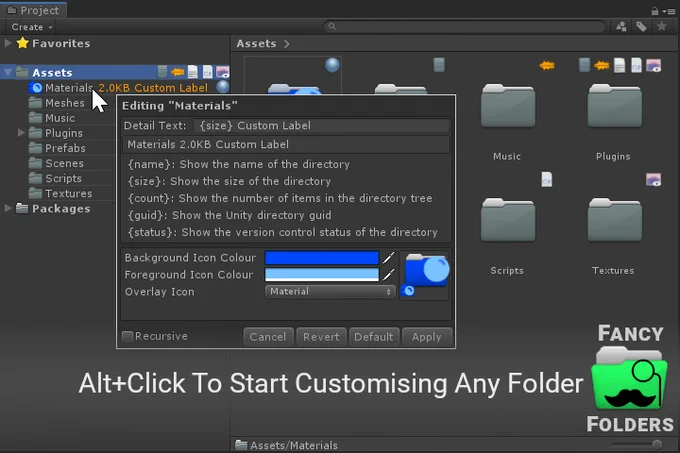Select the Textures folder in tree

[69, 193]
